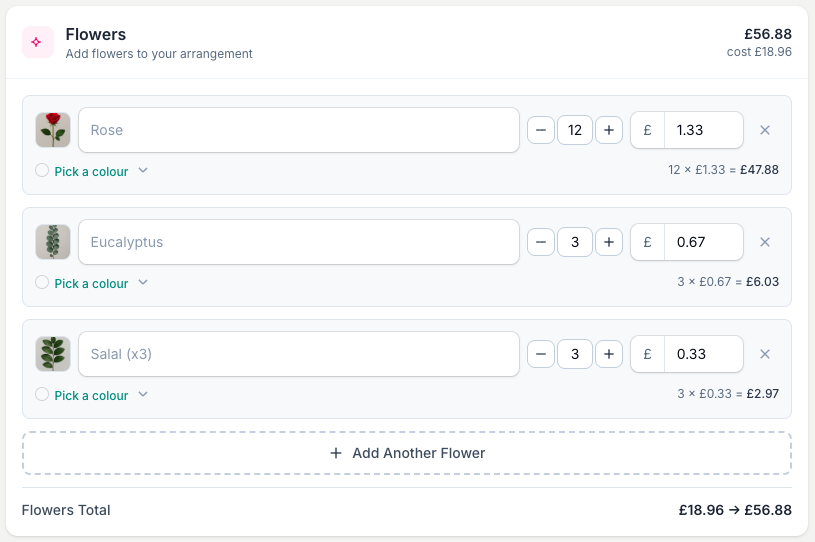Open the Rose colour swatch circle
The width and height of the screenshot is (815, 542).
[42, 170]
